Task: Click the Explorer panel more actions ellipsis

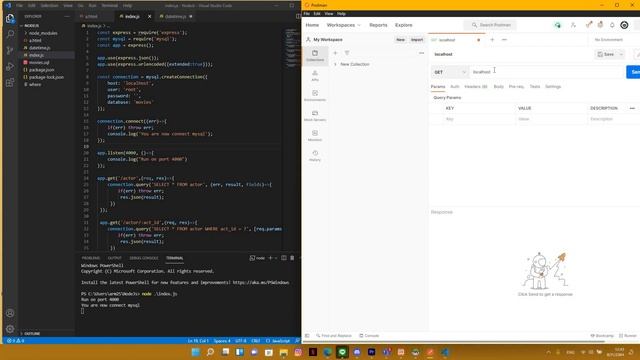Action: tap(67, 16)
